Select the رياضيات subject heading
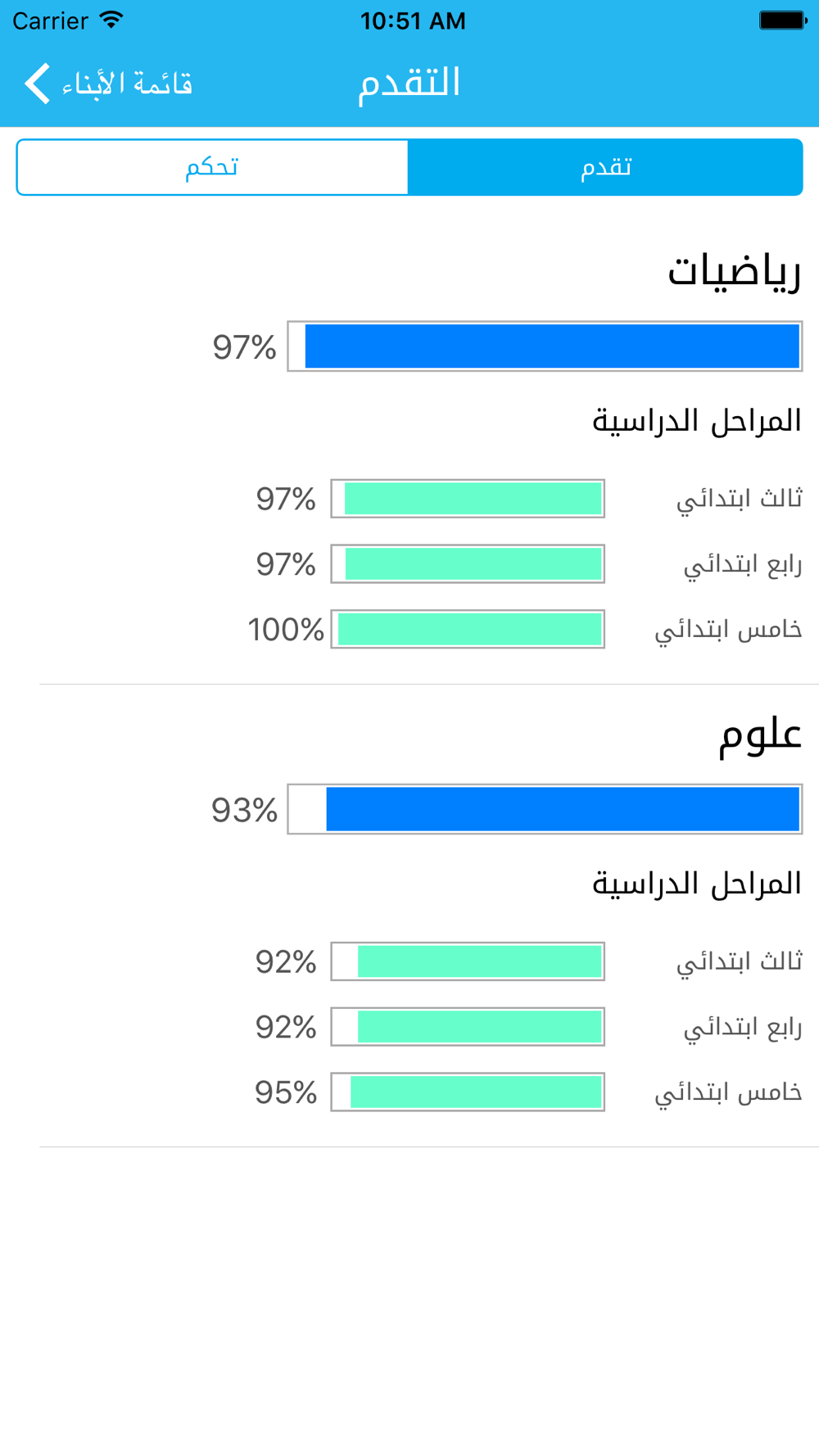This screenshot has width=819, height=1456. [x=735, y=271]
